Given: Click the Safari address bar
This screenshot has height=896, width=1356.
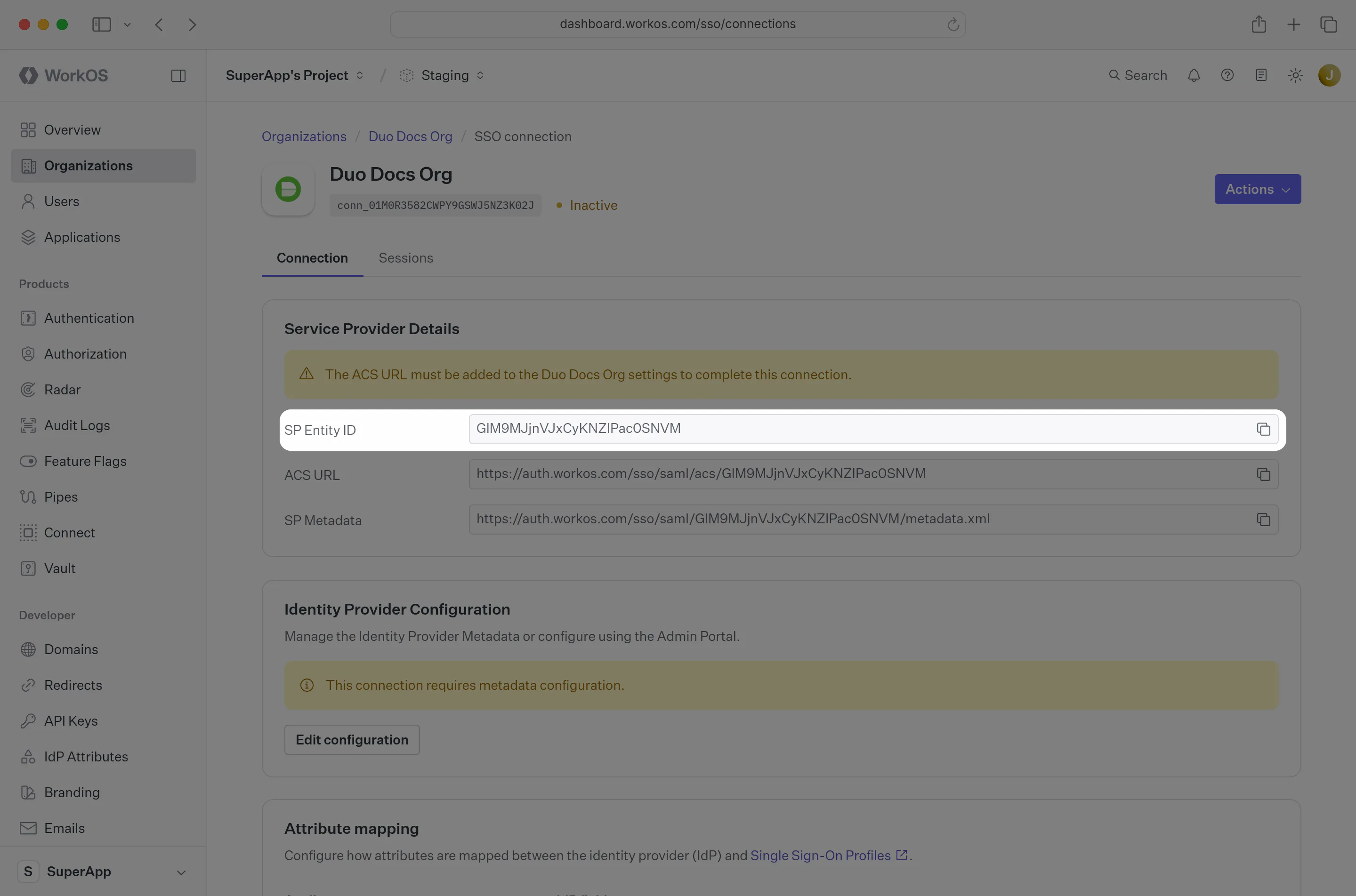Looking at the screenshot, I should coord(678,24).
